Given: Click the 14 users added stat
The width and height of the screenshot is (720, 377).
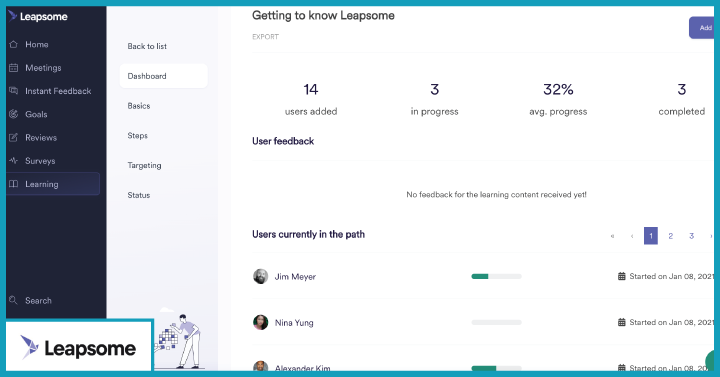Looking at the screenshot, I should coord(311,99).
